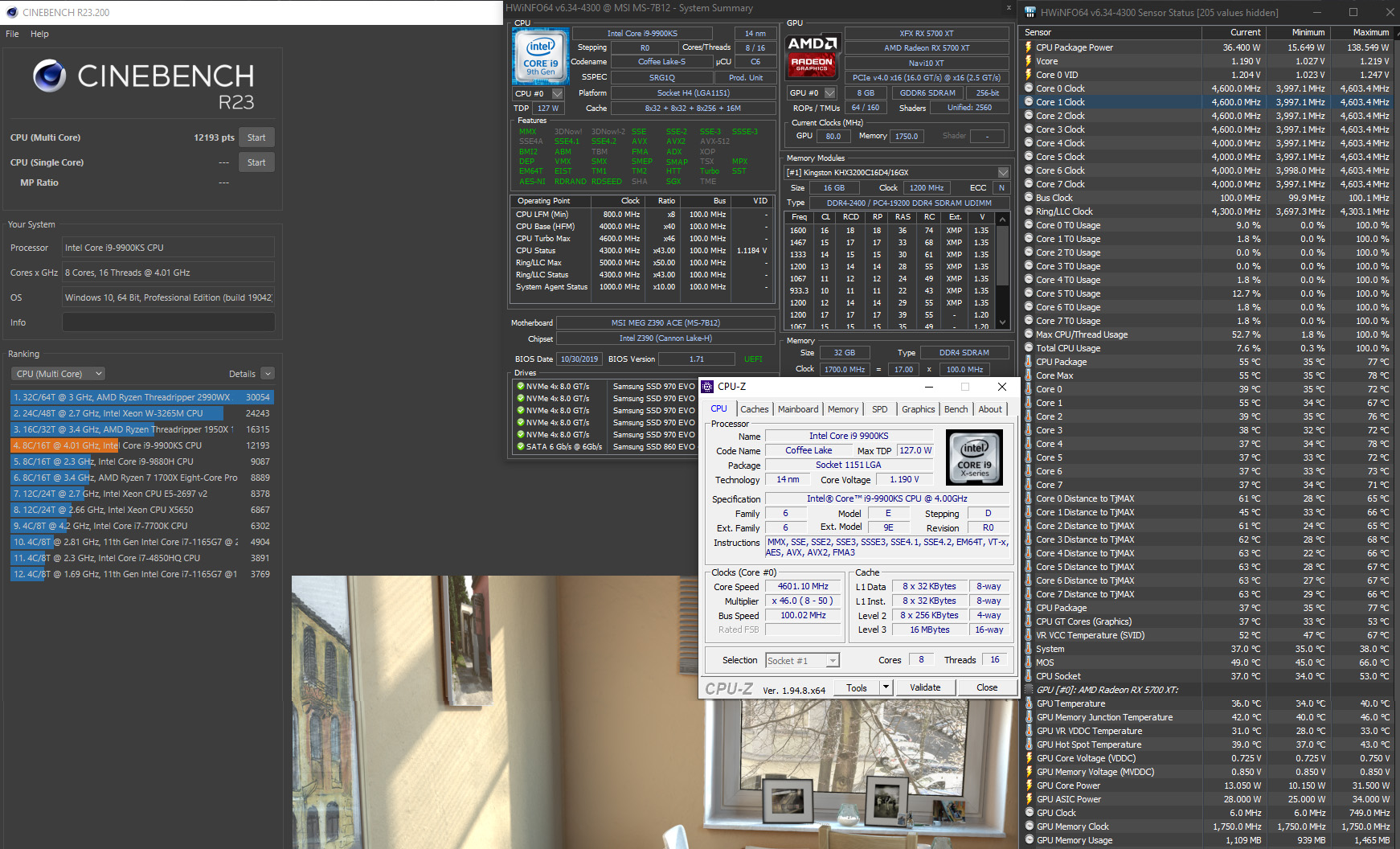Open the Bench tab in CPU-Z
Image resolution: width=1400 pixels, height=849 pixels.
(956, 409)
